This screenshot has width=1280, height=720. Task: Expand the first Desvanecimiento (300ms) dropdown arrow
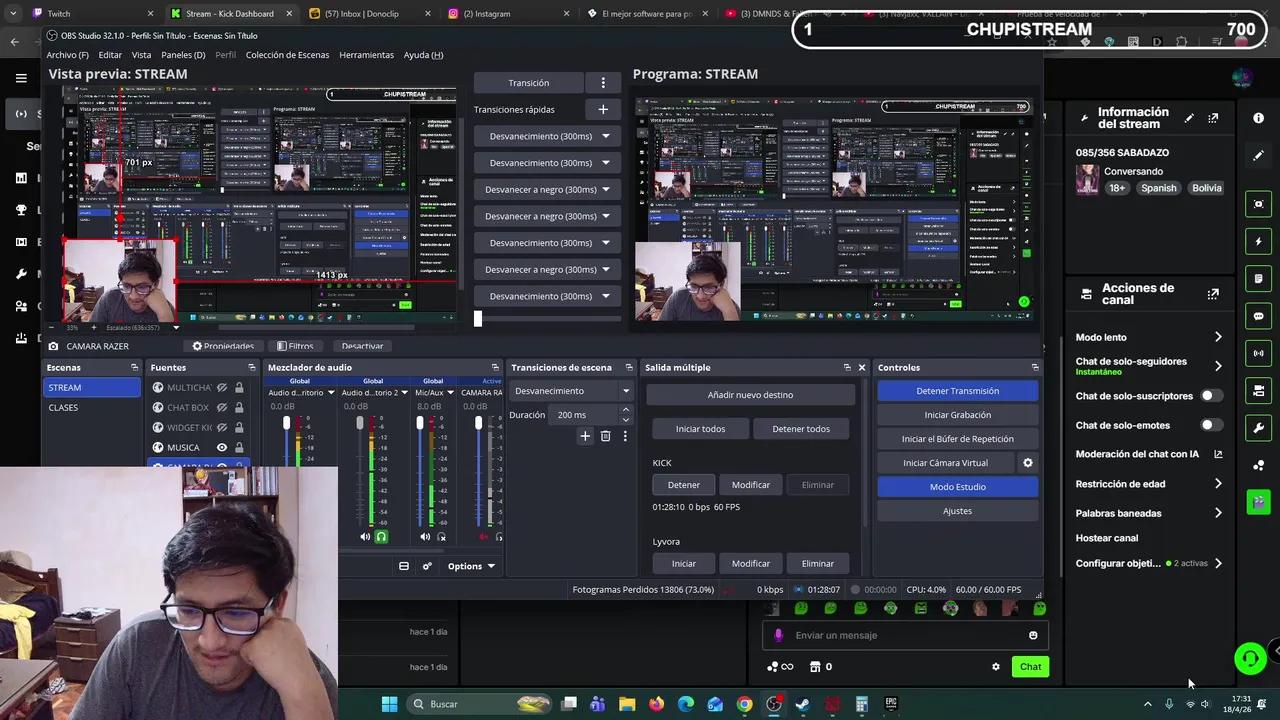pos(605,136)
